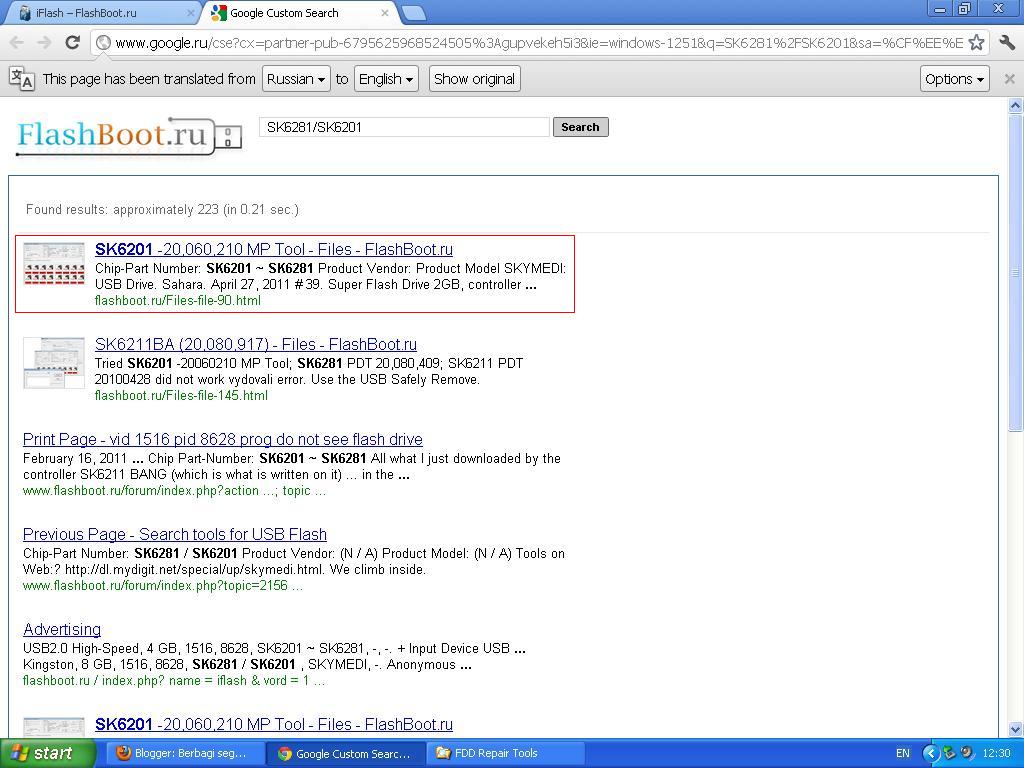Image resolution: width=1024 pixels, height=768 pixels.
Task: Click EN language indicator in tray
Action: pos(903,753)
